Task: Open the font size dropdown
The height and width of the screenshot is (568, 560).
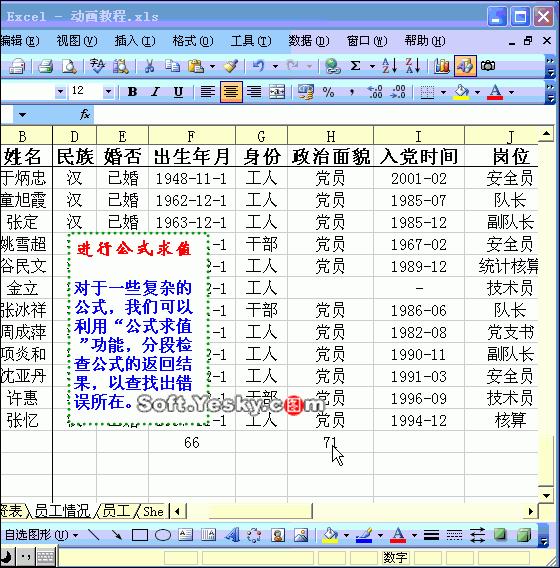Action: [x=108, y=92]
